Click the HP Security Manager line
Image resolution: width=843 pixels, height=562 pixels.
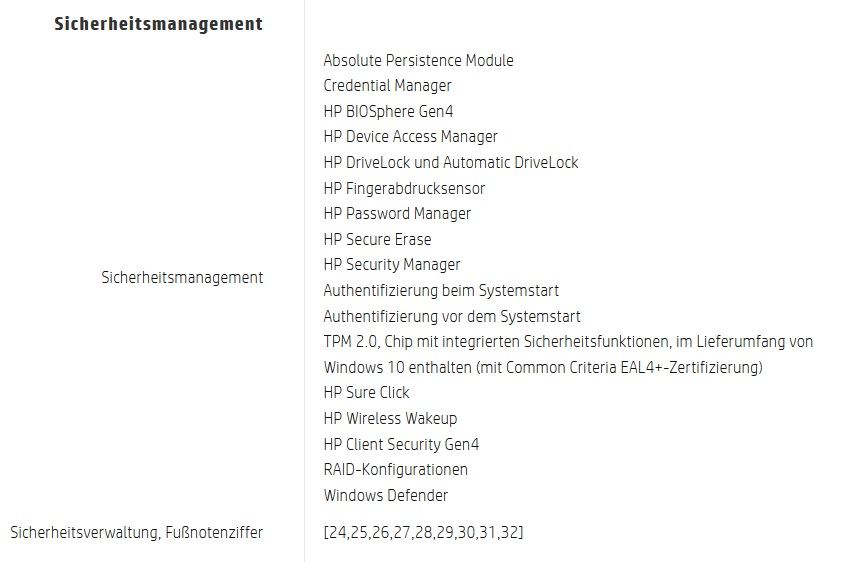coord(392,265)
